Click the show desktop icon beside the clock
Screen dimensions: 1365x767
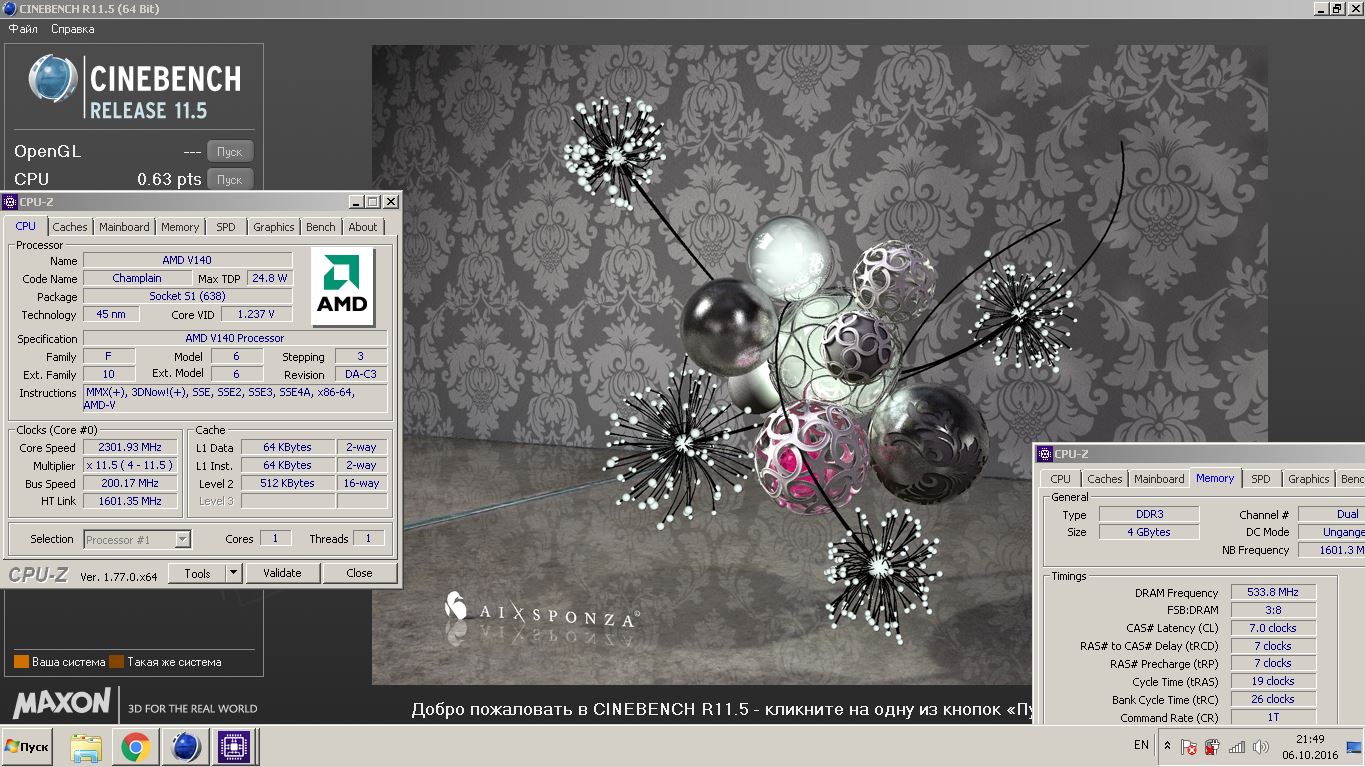tap(1354, 747)
